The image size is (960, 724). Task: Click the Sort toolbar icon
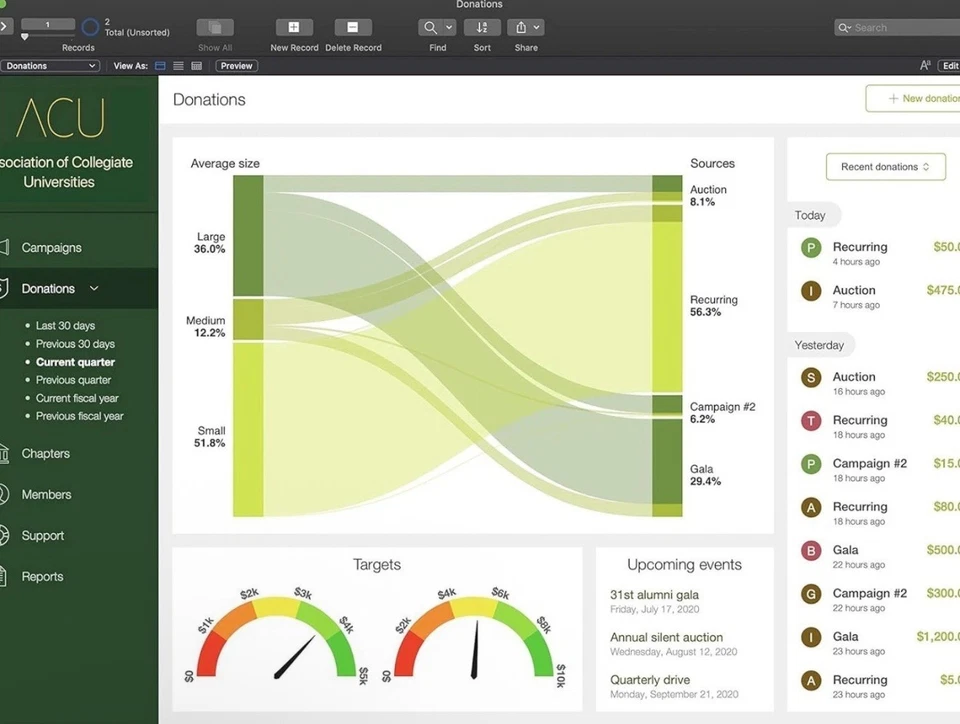[x=482, y=28]
